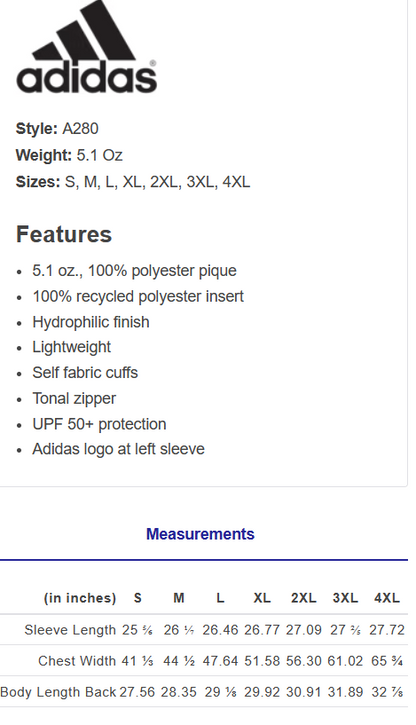
Task: Click the 31.89 body length cell
Action: (x=345, y=692)
